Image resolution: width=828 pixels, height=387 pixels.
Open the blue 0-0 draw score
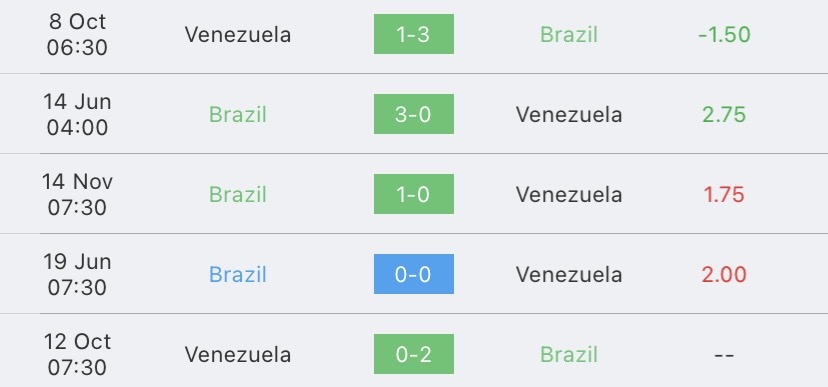coord(413,274)
